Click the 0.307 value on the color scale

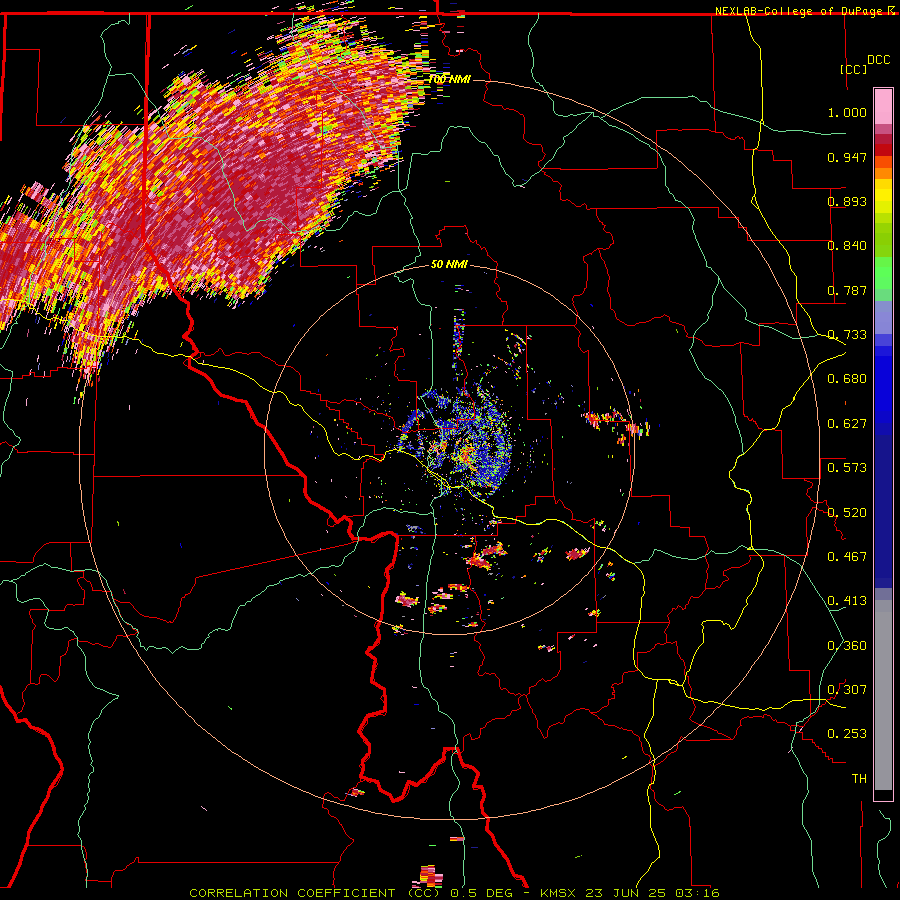[847, 690]
